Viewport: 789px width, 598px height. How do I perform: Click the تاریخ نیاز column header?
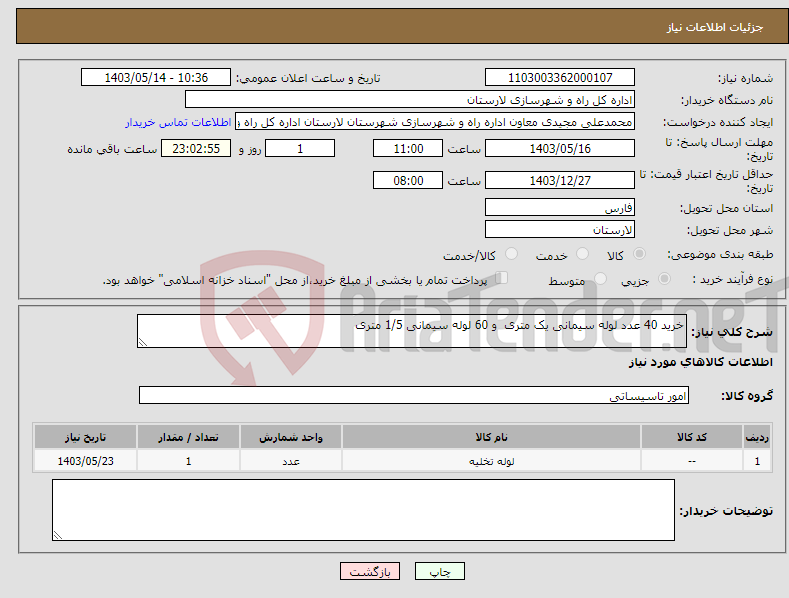[x=86, y=437]
